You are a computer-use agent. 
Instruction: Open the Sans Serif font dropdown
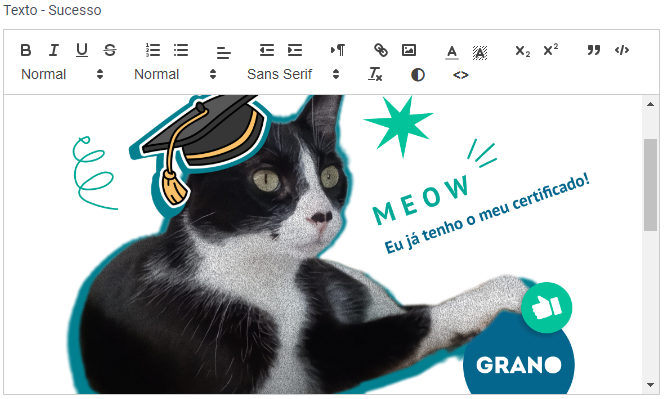(x=293, y=74)
